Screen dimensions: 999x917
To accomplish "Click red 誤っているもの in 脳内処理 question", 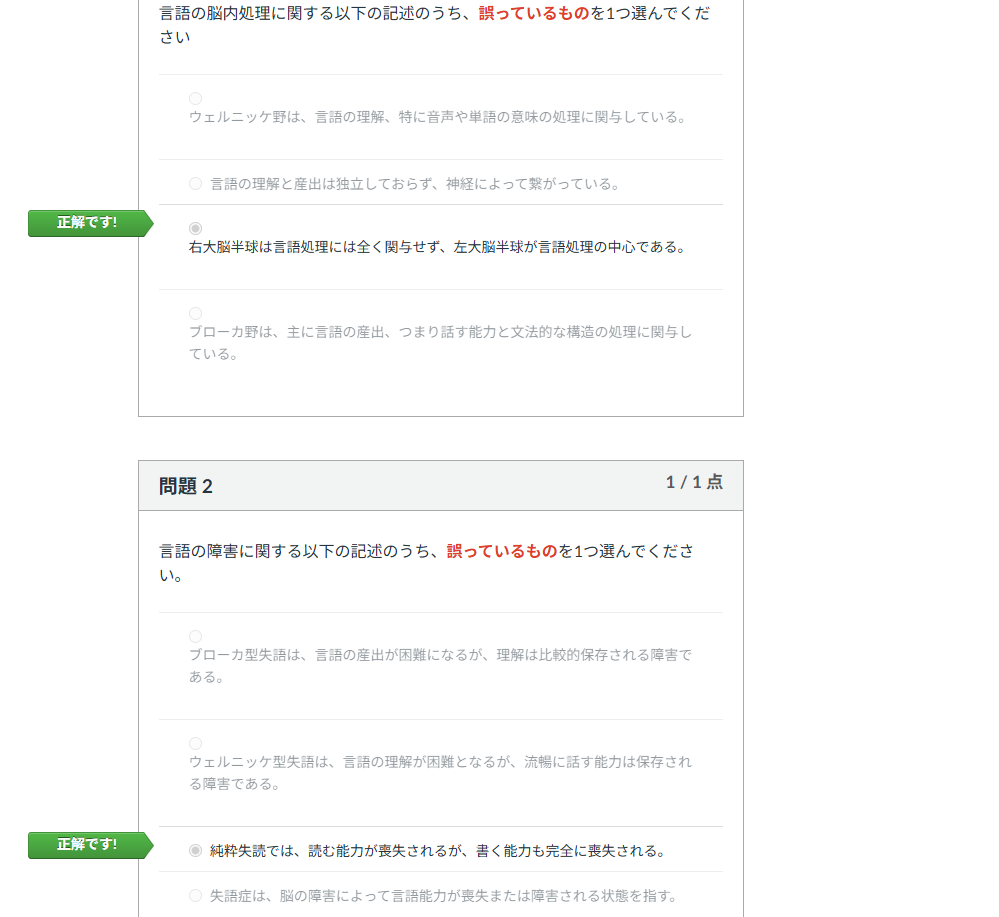I will [x=533, y=15].
